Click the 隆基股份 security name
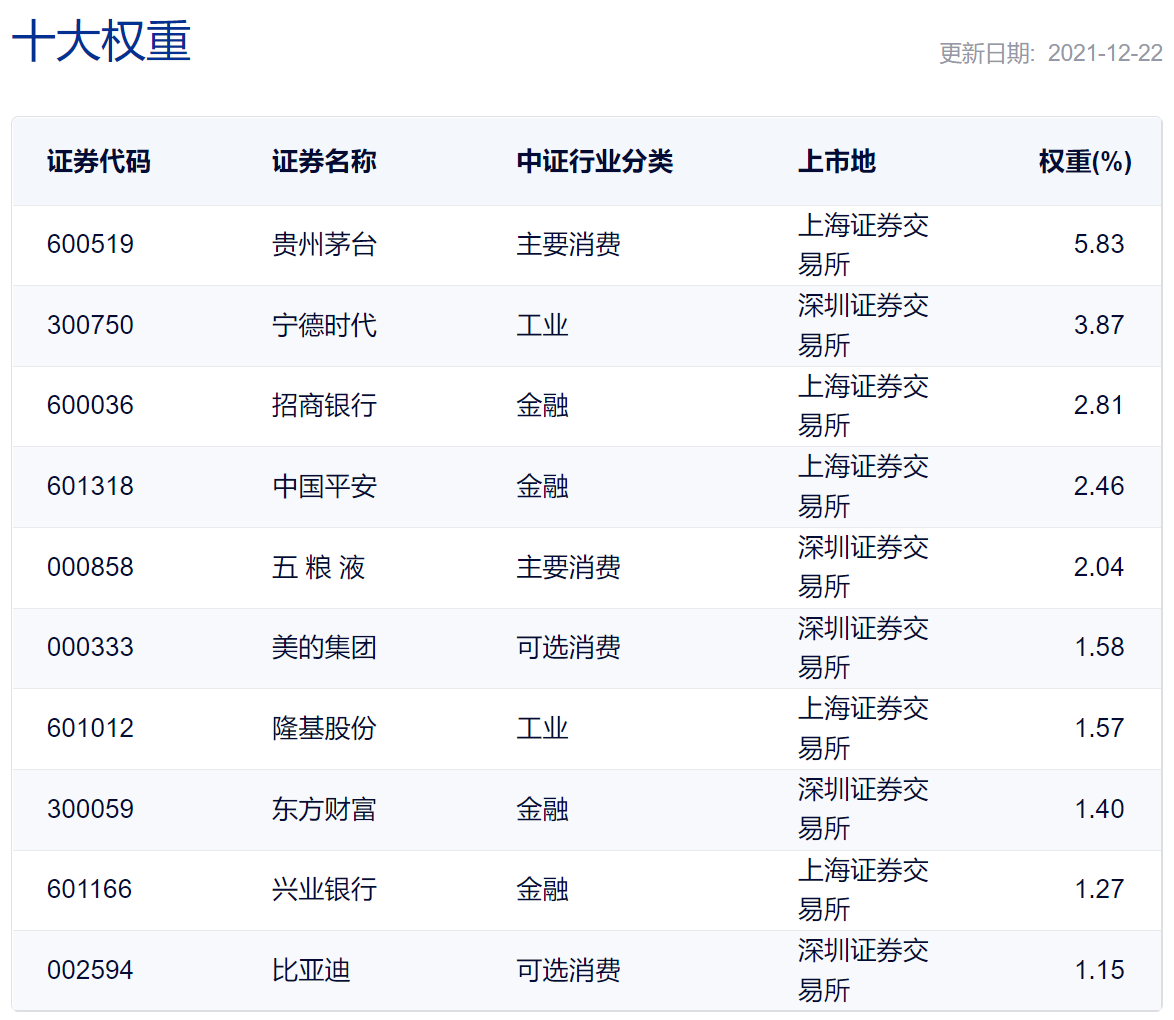This screenshot has height=1020, width=1174. pyautogui.click(x=324, y=728)
